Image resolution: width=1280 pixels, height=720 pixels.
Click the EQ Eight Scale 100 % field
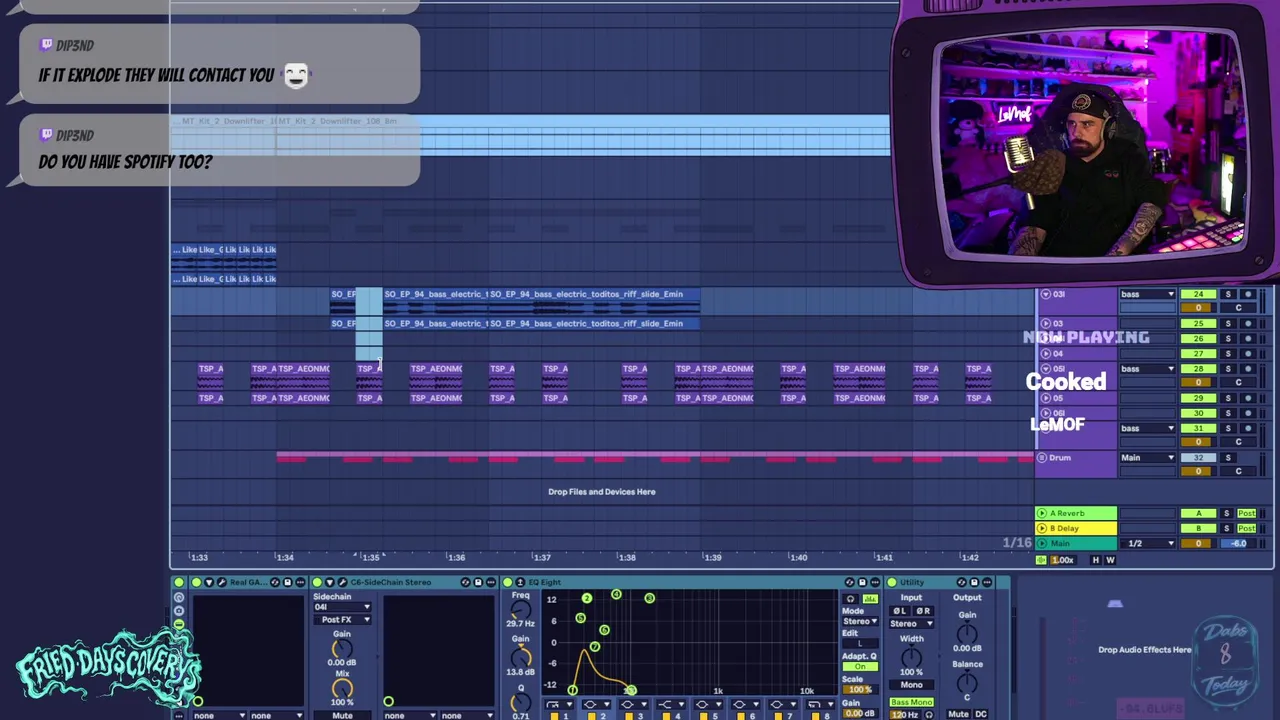[860, 689]
